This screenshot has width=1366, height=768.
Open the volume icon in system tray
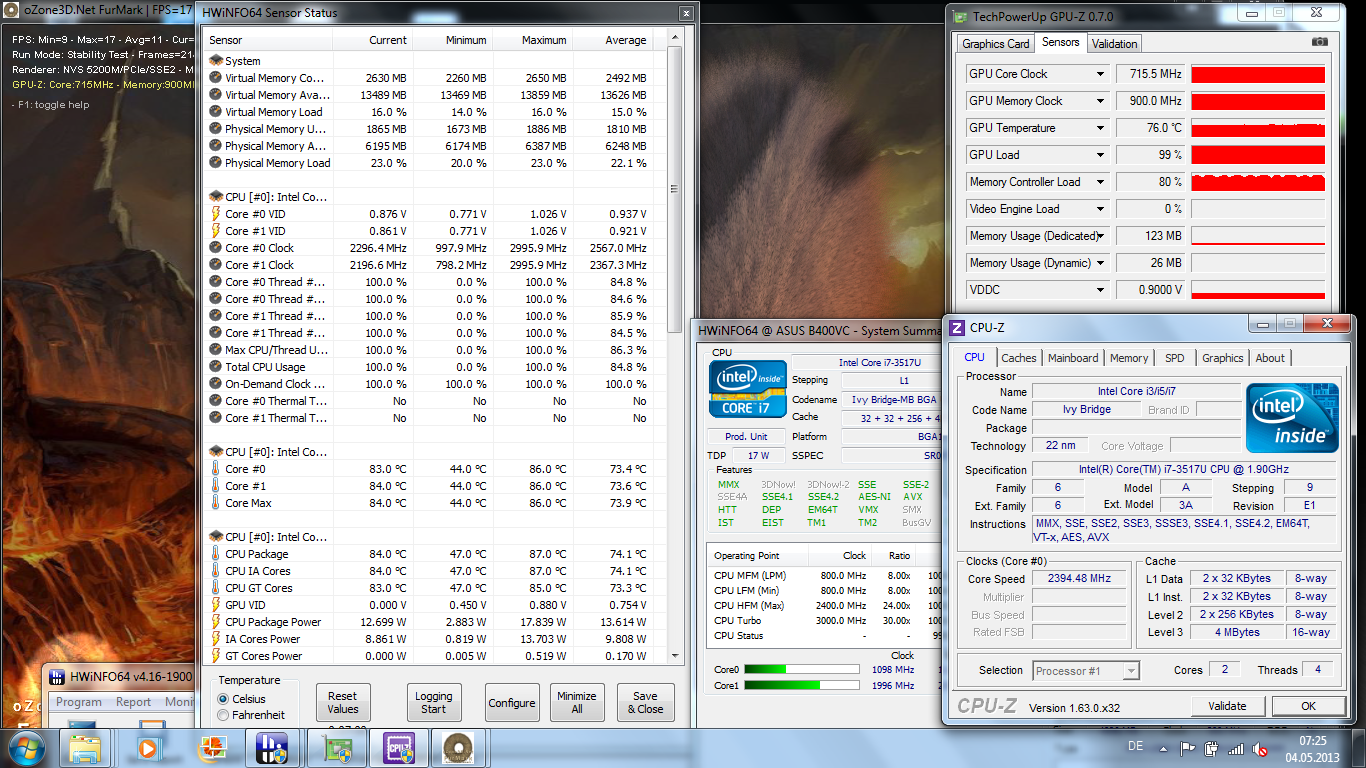tap(1261, 748)
